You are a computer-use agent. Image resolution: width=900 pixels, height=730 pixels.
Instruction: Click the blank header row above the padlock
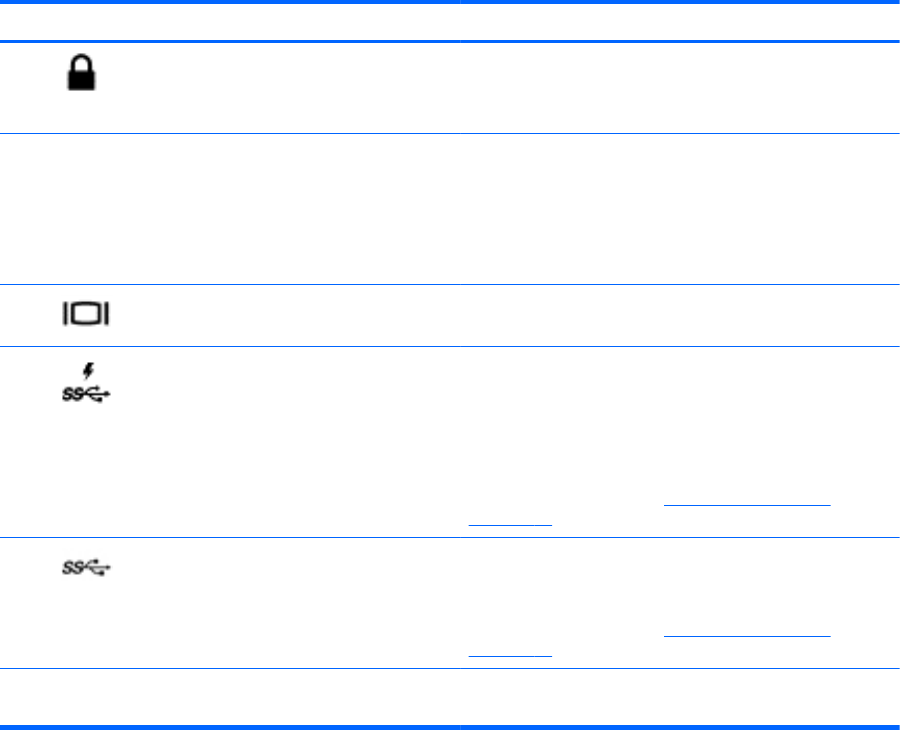pyautogui.click(x=450, y=20)
